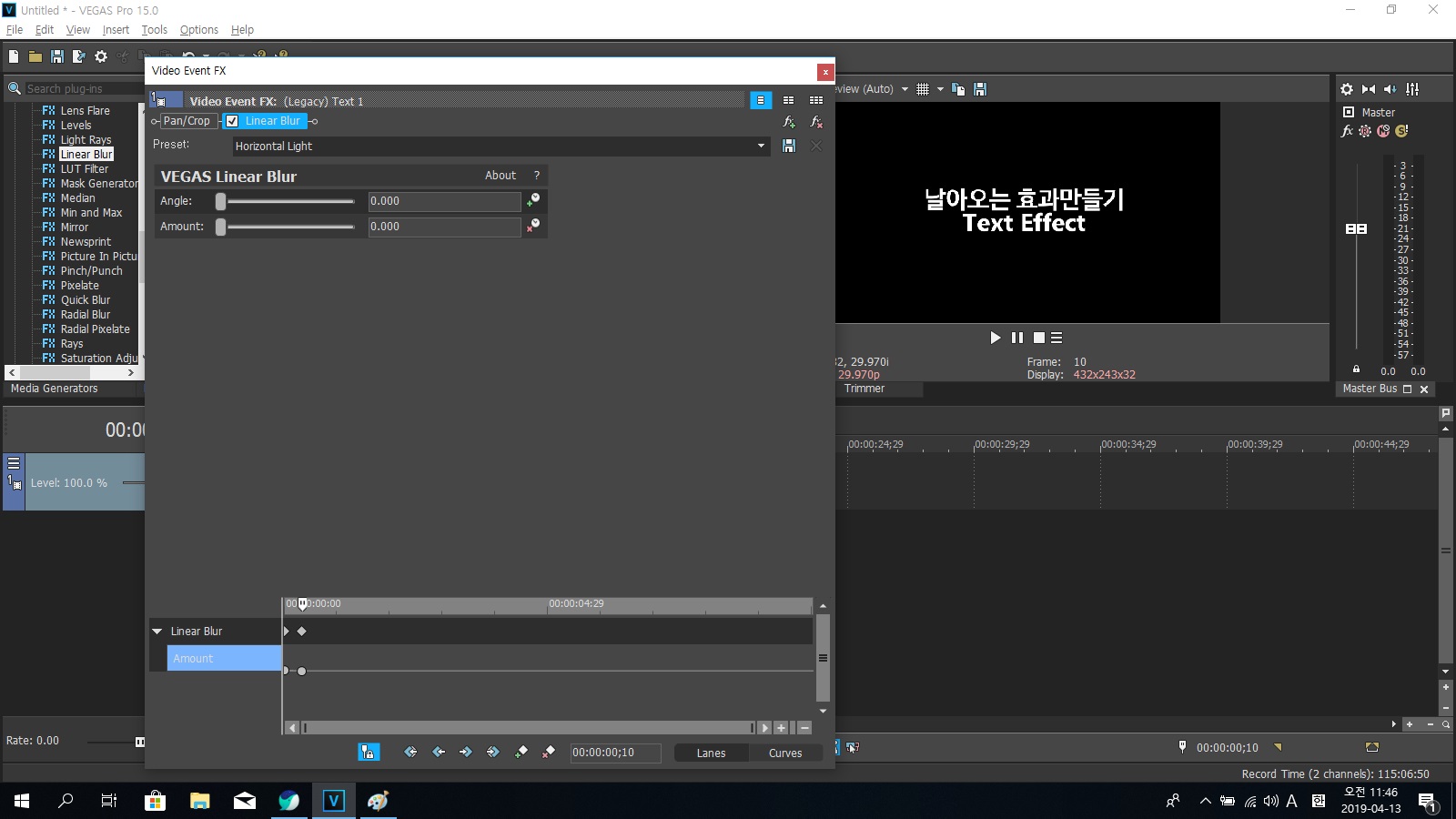Select the Pan/Crop chain button
Viewport: 1456px width, 819px height.
click(x=187, y=121)
